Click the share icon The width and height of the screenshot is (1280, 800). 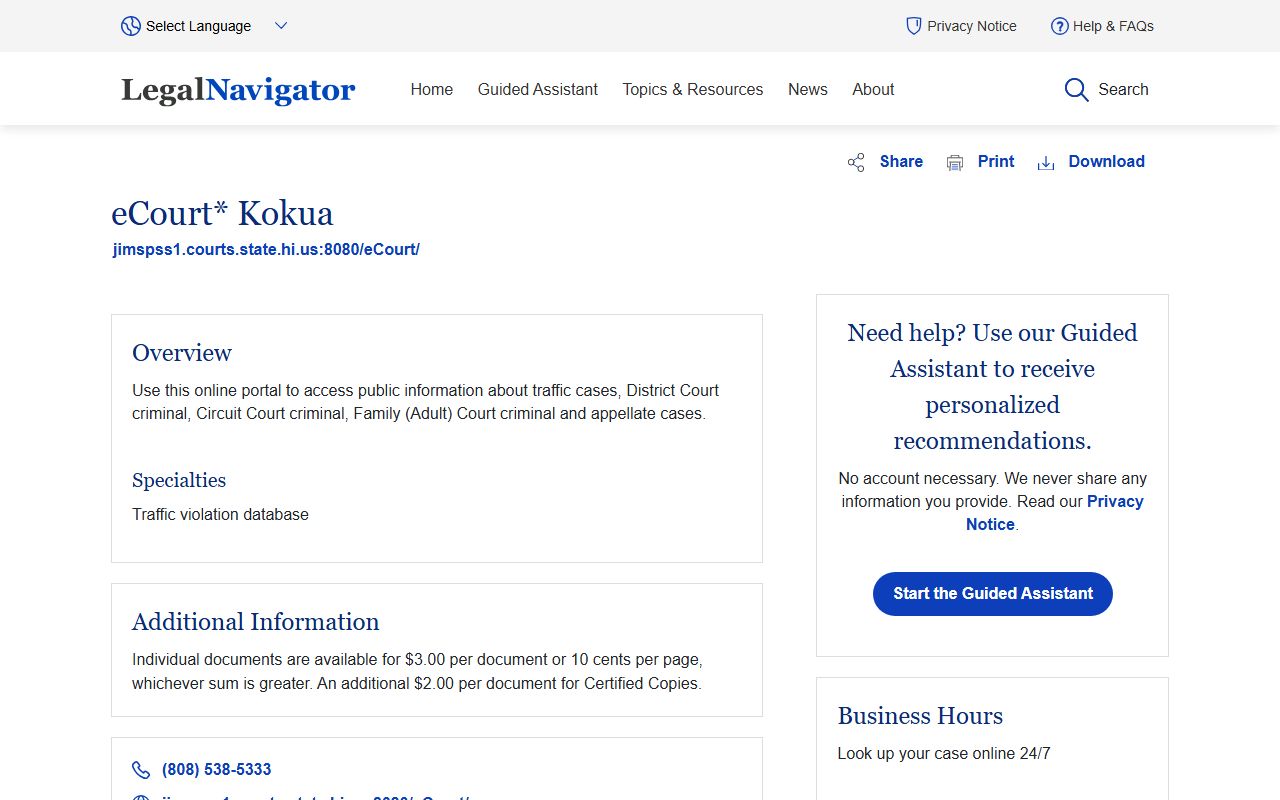[856, 162]
